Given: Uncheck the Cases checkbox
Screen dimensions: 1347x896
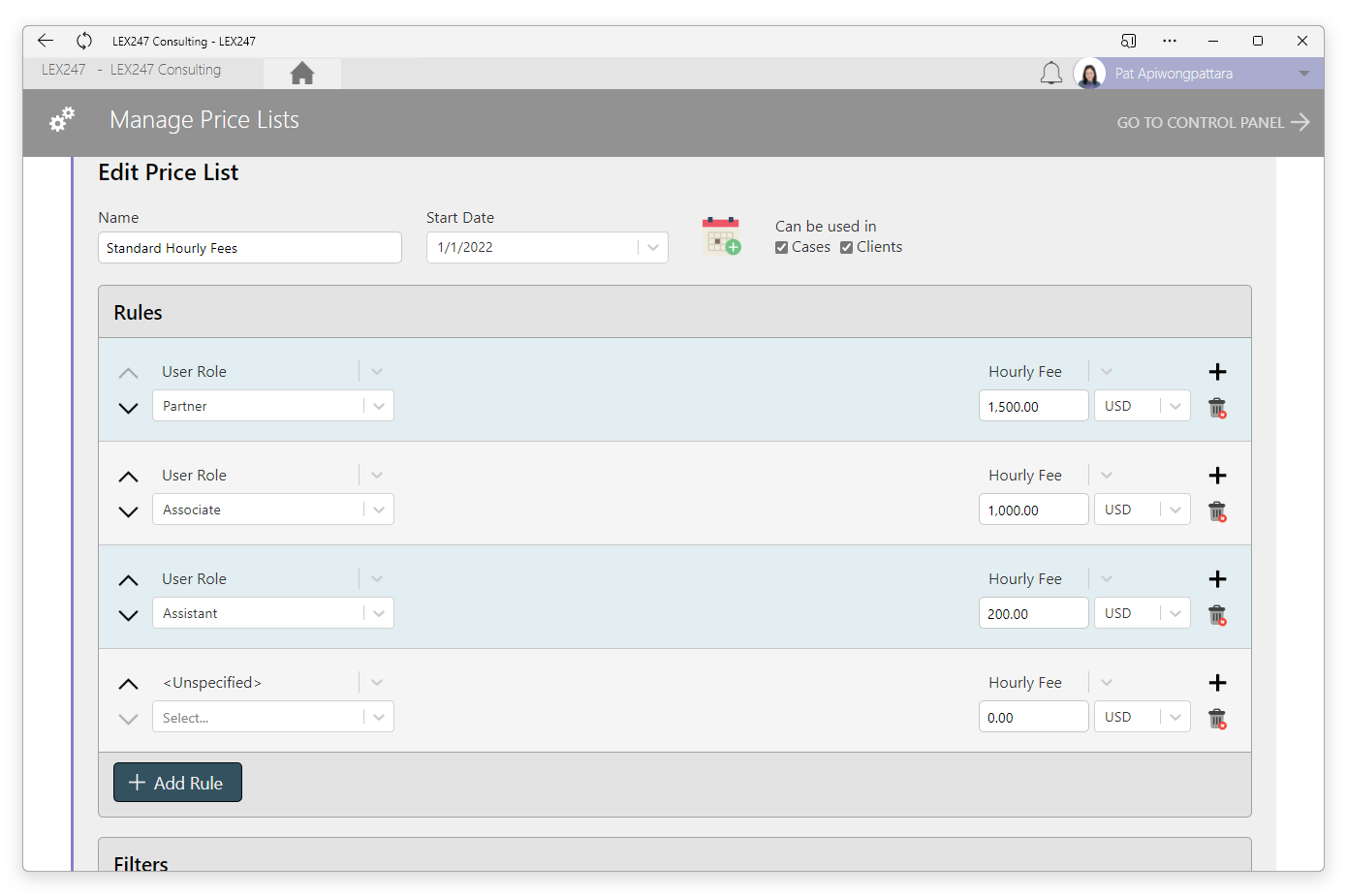Looking at the screenshot, I should pyautogui.click(x=781, y=247).
